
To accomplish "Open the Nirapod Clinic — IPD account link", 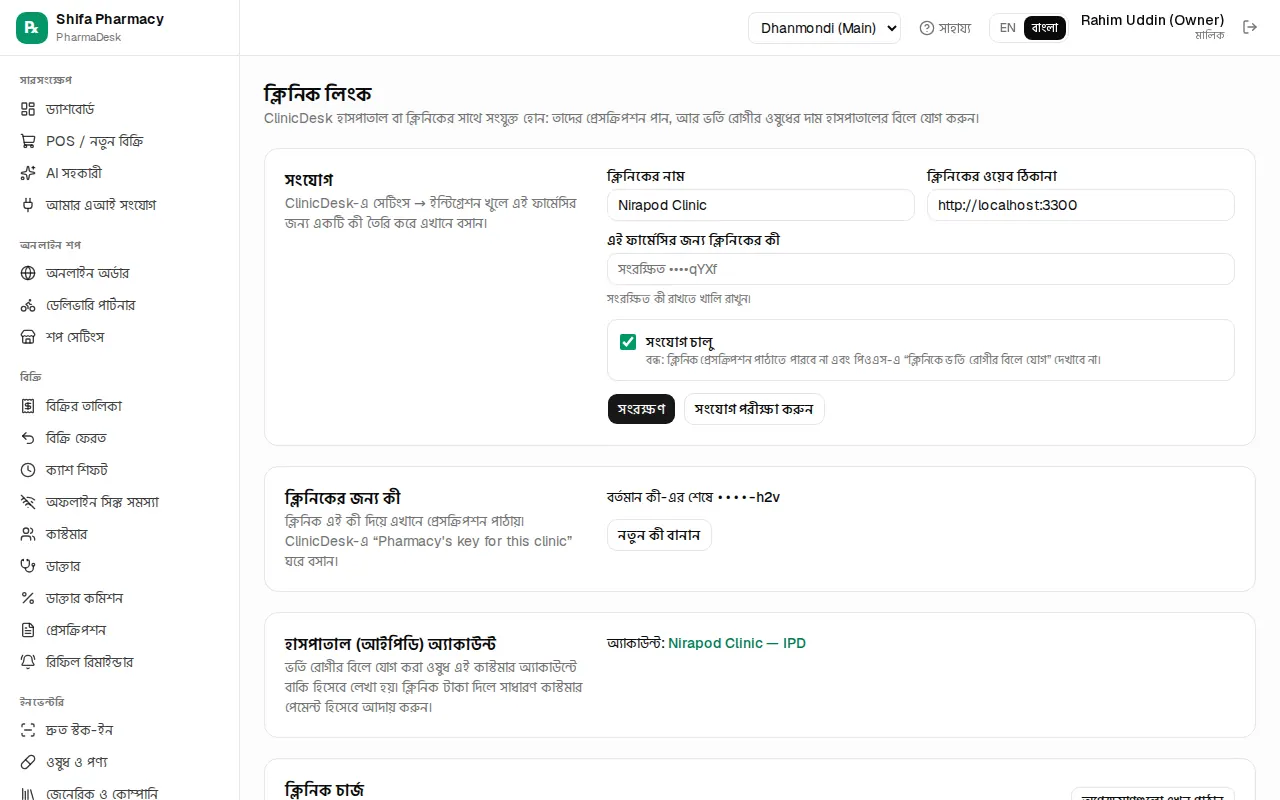I will point(737,643).
